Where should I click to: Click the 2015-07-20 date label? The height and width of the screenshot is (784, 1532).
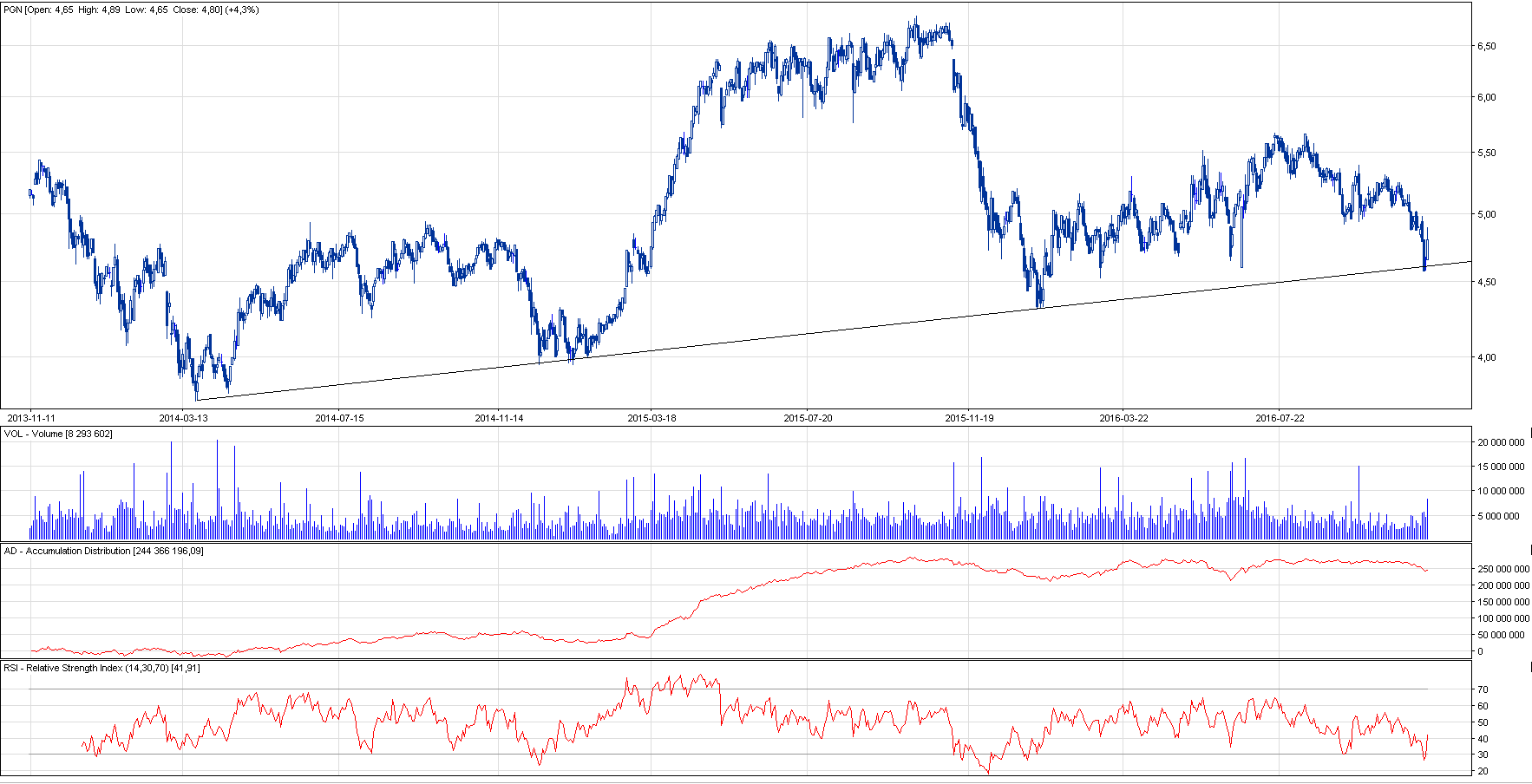(808, 418)
